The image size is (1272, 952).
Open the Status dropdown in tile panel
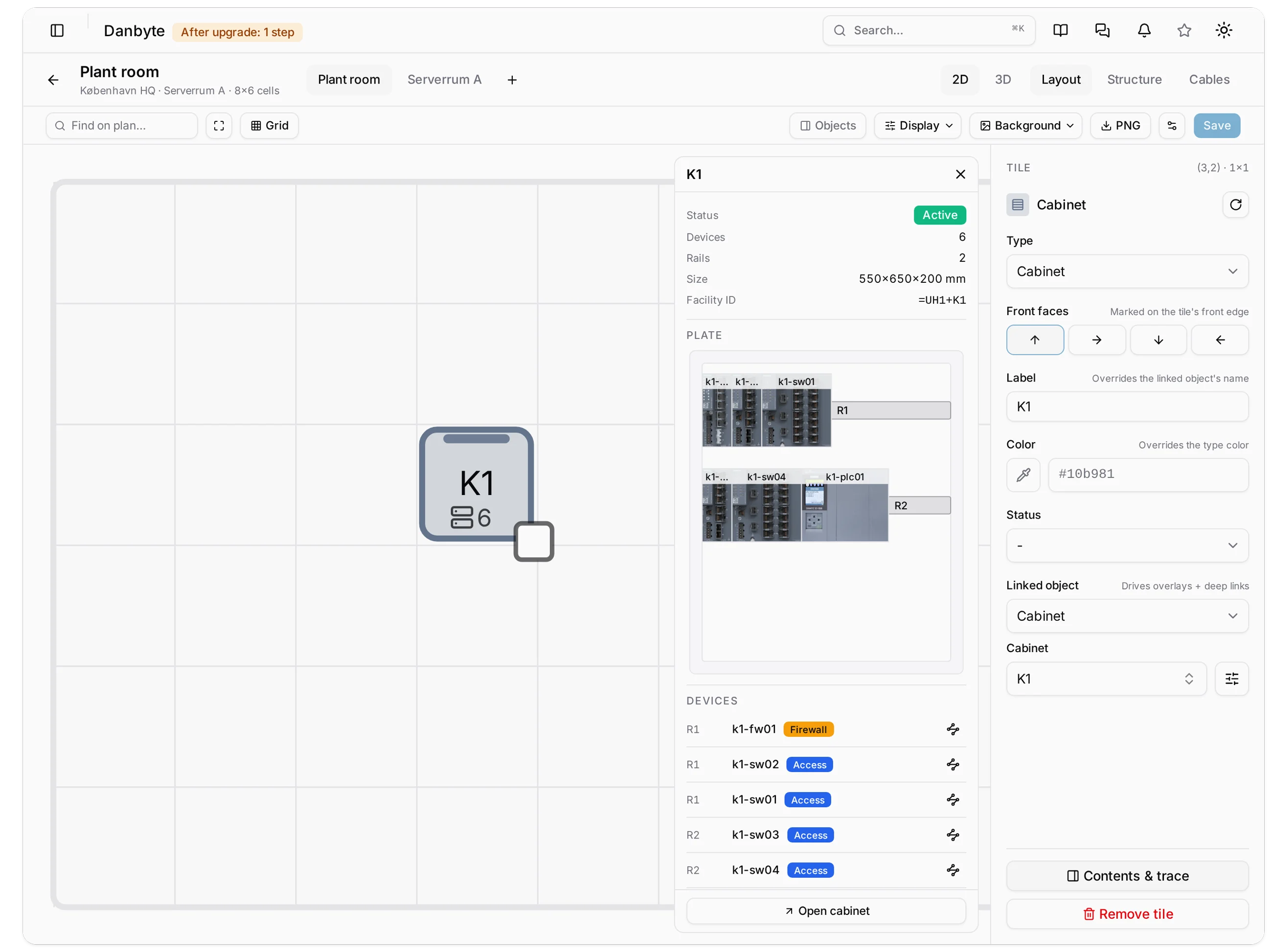[1127, 545]
